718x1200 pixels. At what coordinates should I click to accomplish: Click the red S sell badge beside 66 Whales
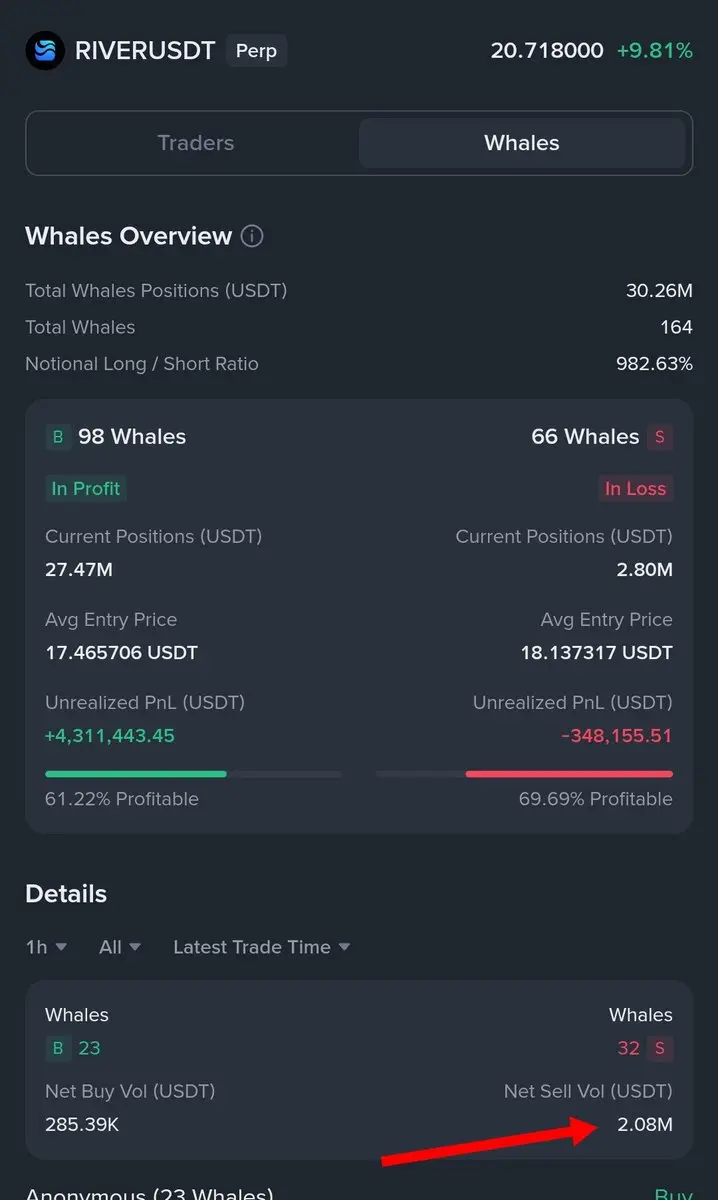pyautogui.click(x=659, y=437)
